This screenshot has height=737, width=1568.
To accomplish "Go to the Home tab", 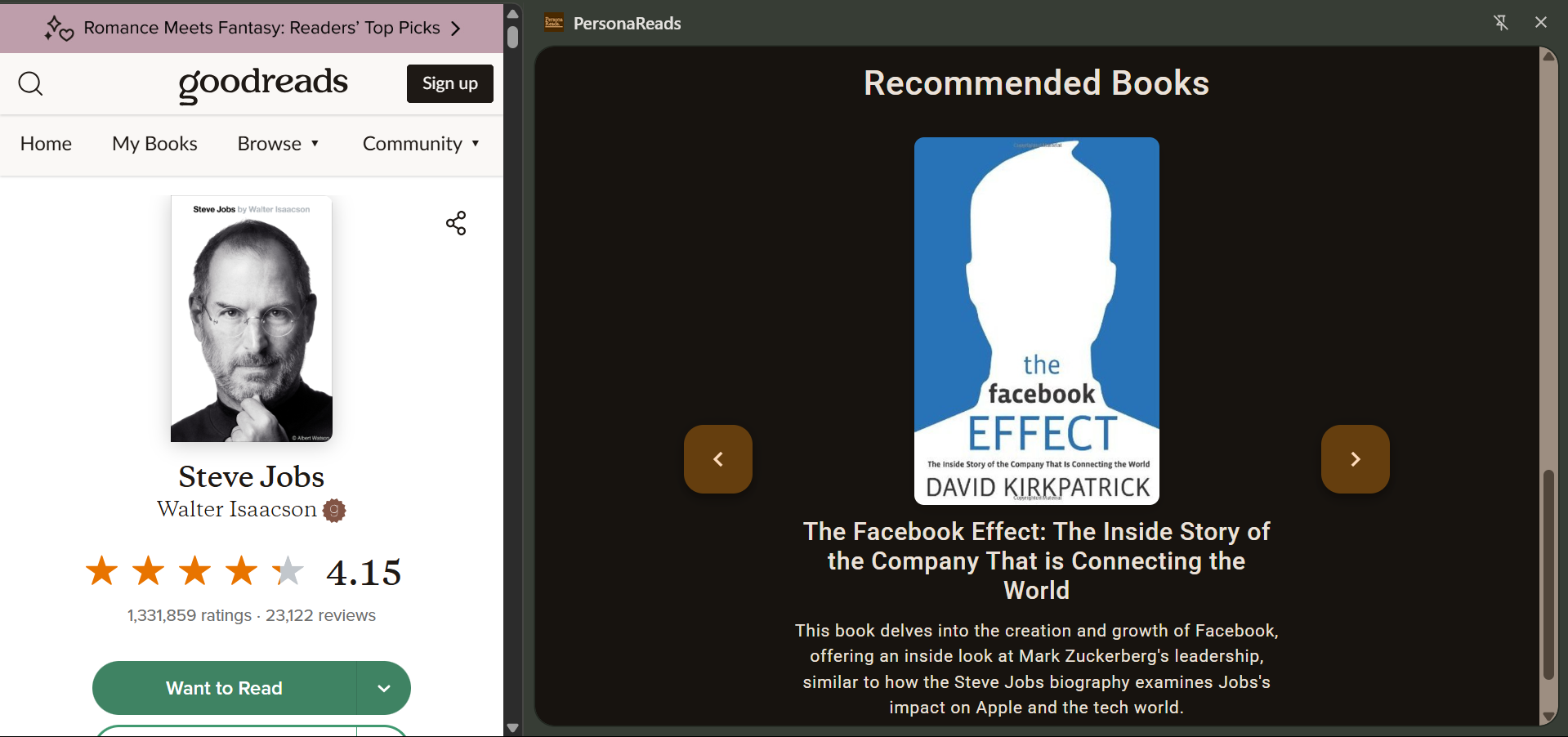I will pyautogui.click(x=46, y=144).
